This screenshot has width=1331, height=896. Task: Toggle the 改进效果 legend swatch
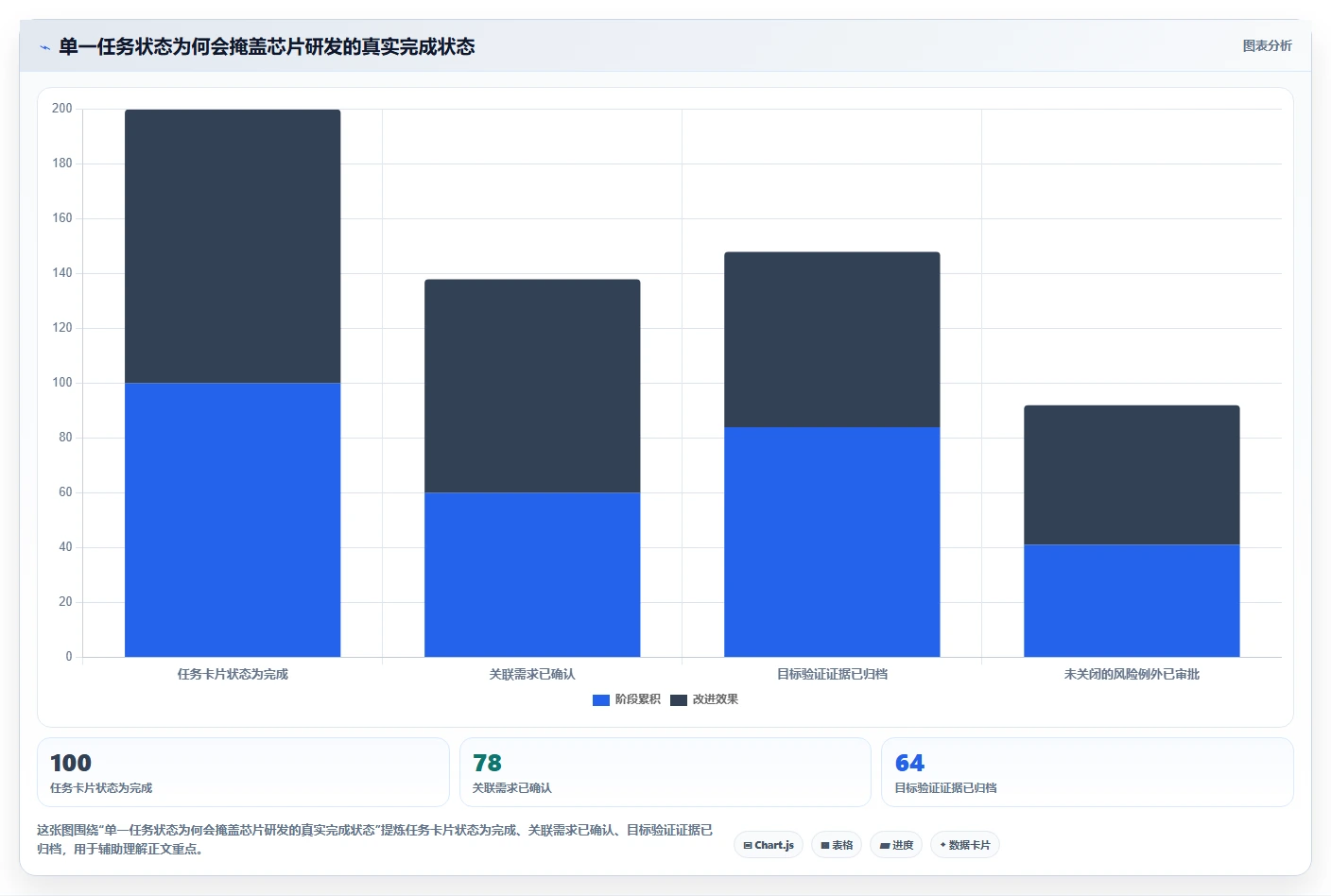click(x=679, y=700)
